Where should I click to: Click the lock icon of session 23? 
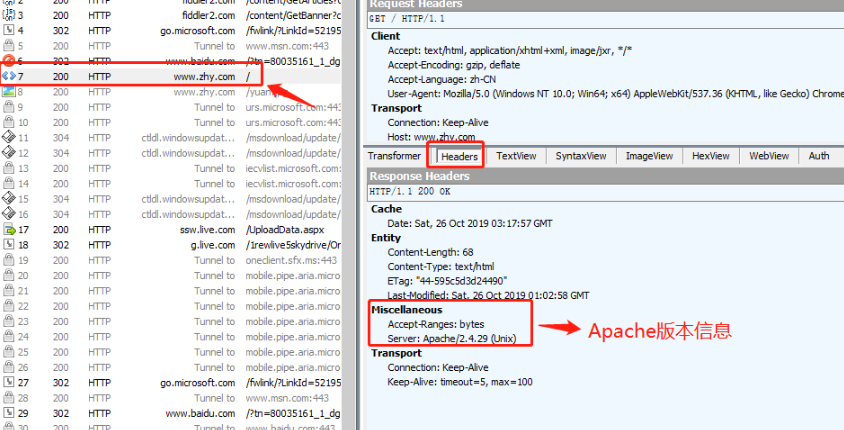pos(9,321)
